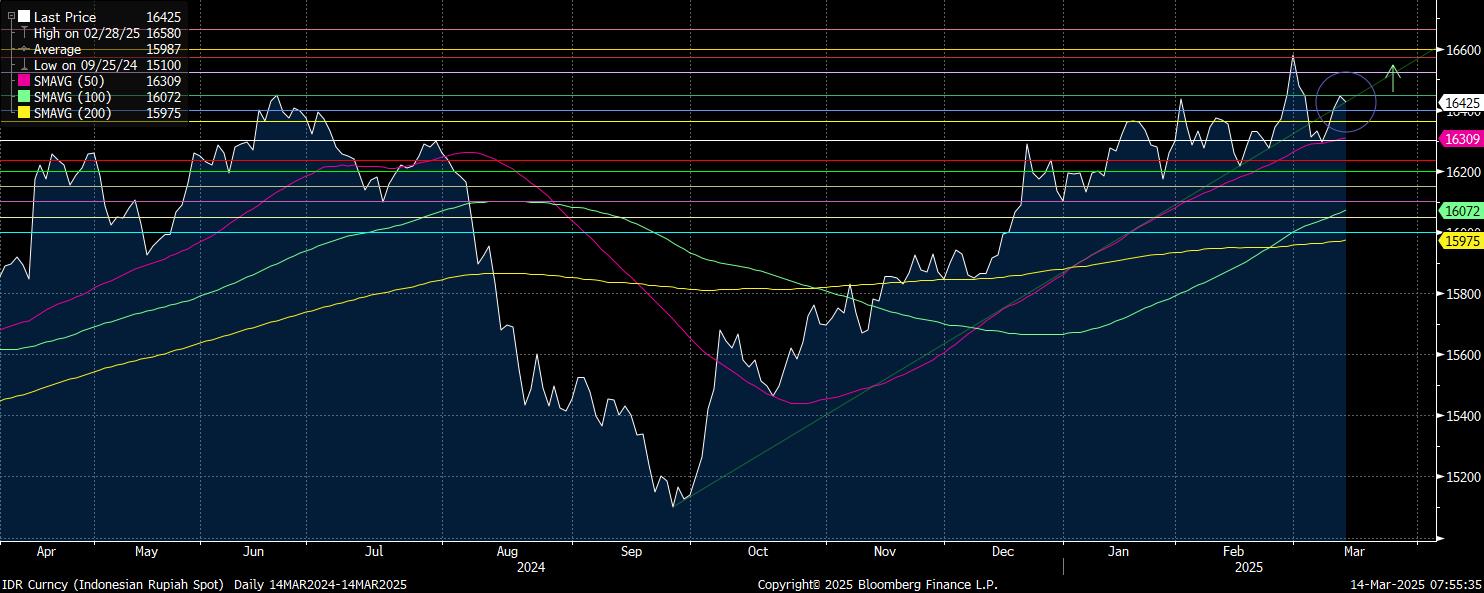This screenshot has width=1484, height=593.
Task: Toggle the green SMAVG (100) swatch
Action: [25, 97]
